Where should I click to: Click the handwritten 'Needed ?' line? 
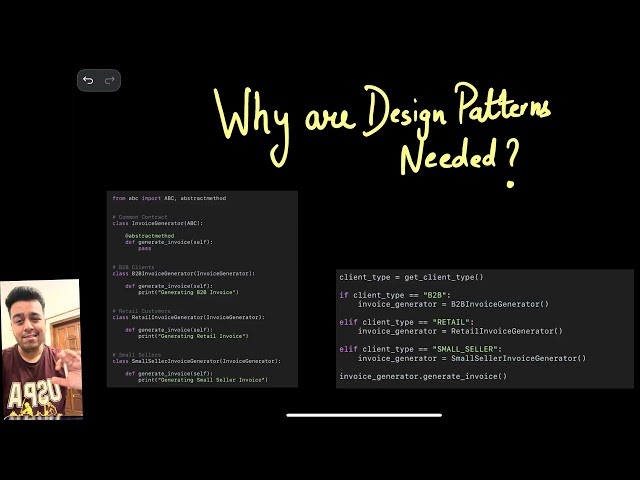click(x=460, y=161)
